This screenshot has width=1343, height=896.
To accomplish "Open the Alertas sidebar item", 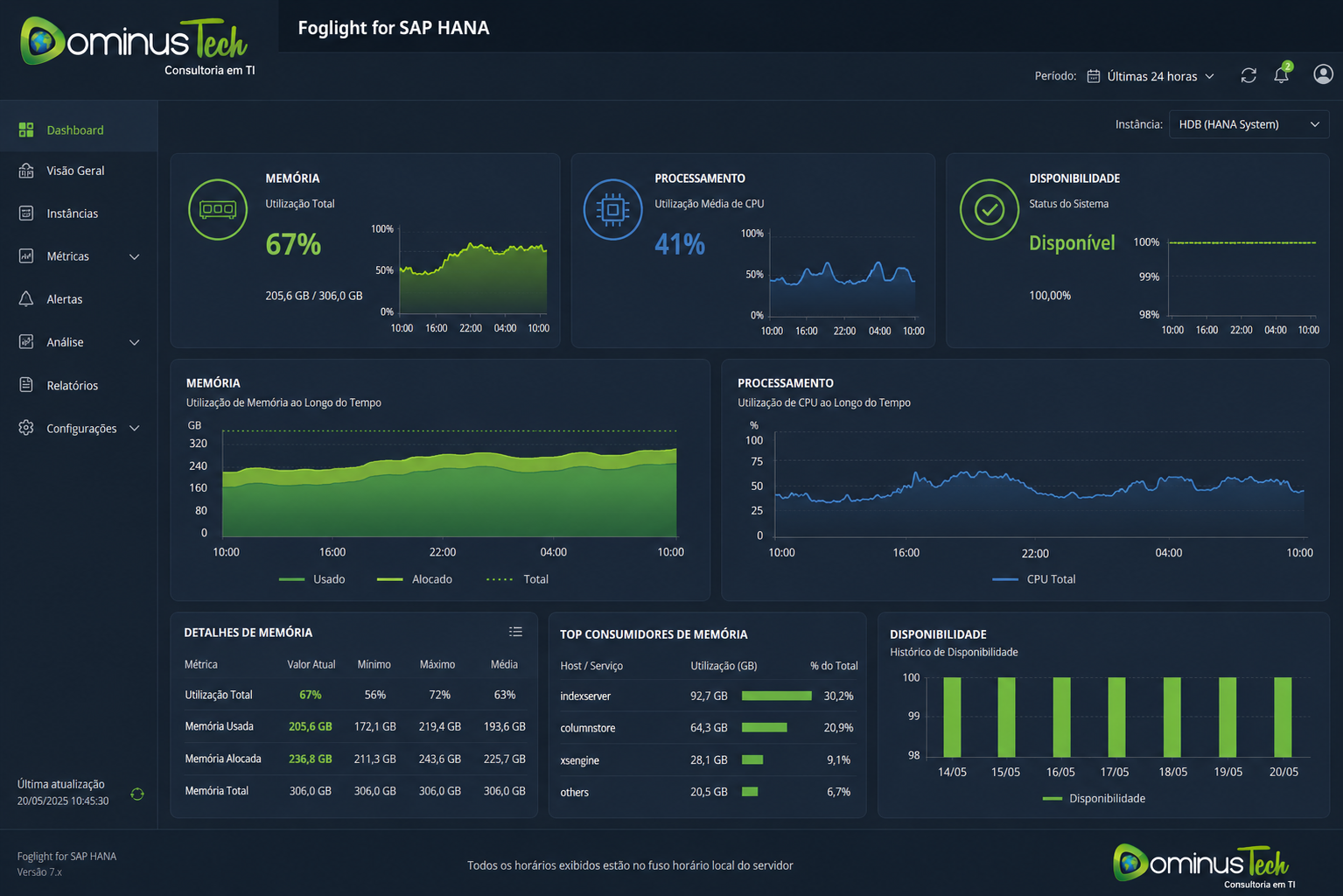I will [79, 299].
